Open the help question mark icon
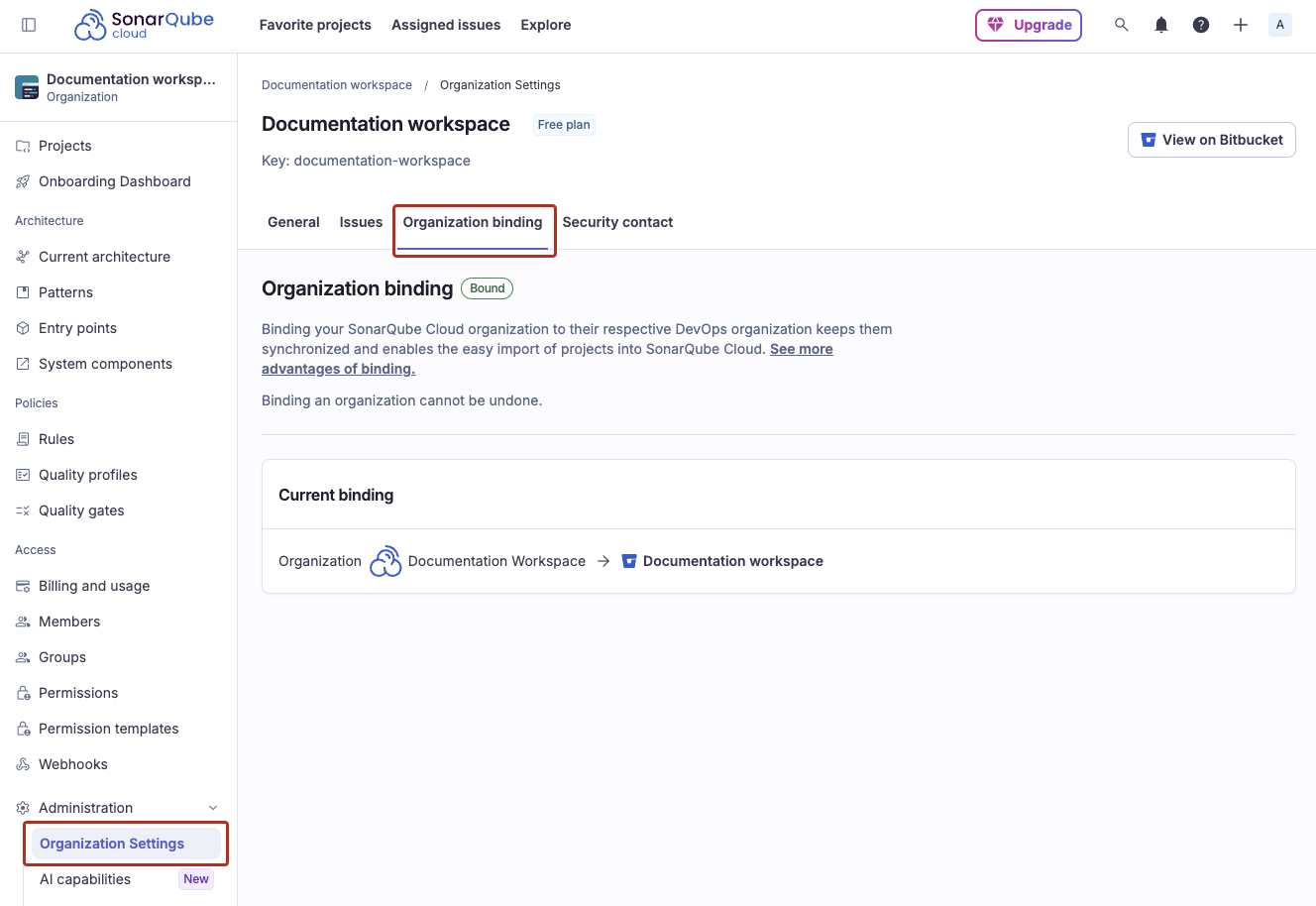This screenshot has width=1316, height=906. point(1201,25)
